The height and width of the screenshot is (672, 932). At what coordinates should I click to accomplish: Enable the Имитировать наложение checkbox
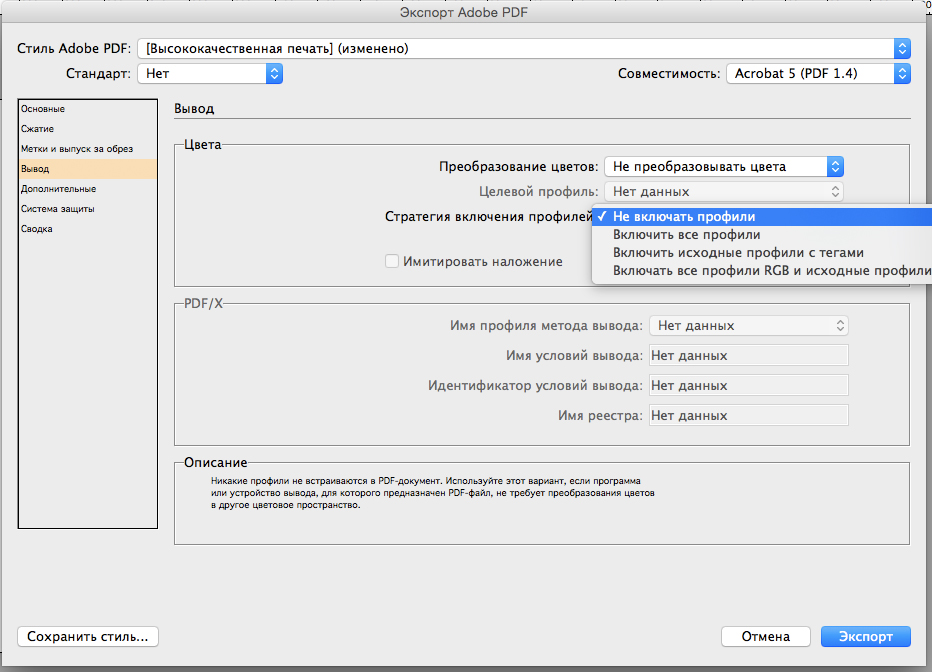point(392,261)
